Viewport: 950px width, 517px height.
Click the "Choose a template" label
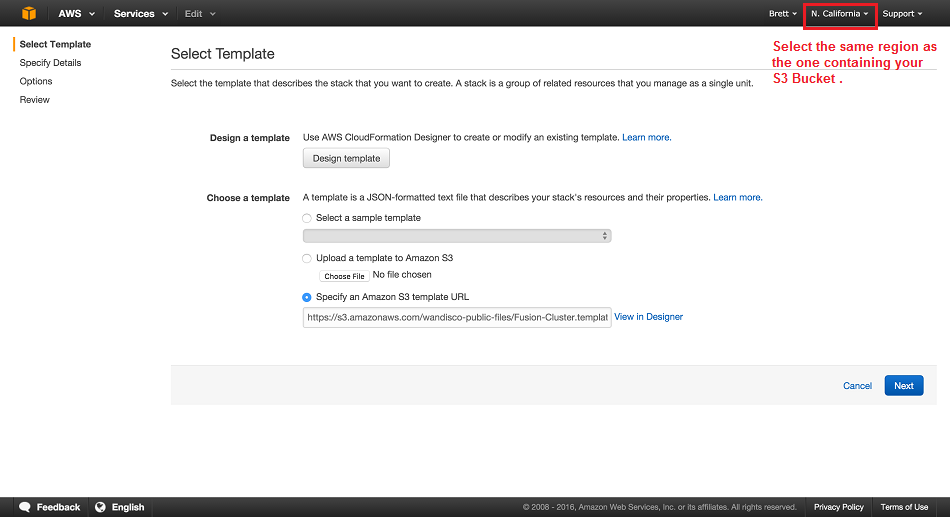[x=248, y=198]
